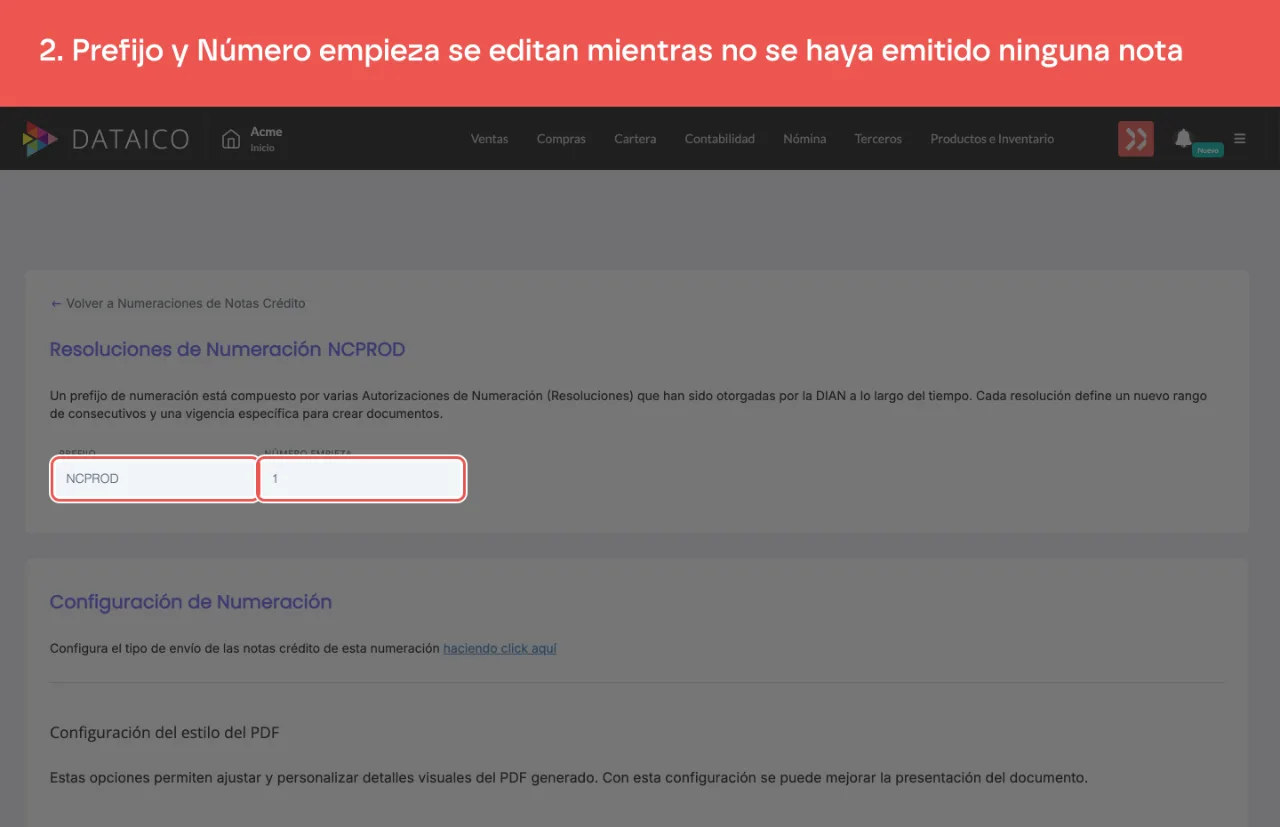
Task: Click the 'Configuración de Numeración' heading
Action: (191, 602)
